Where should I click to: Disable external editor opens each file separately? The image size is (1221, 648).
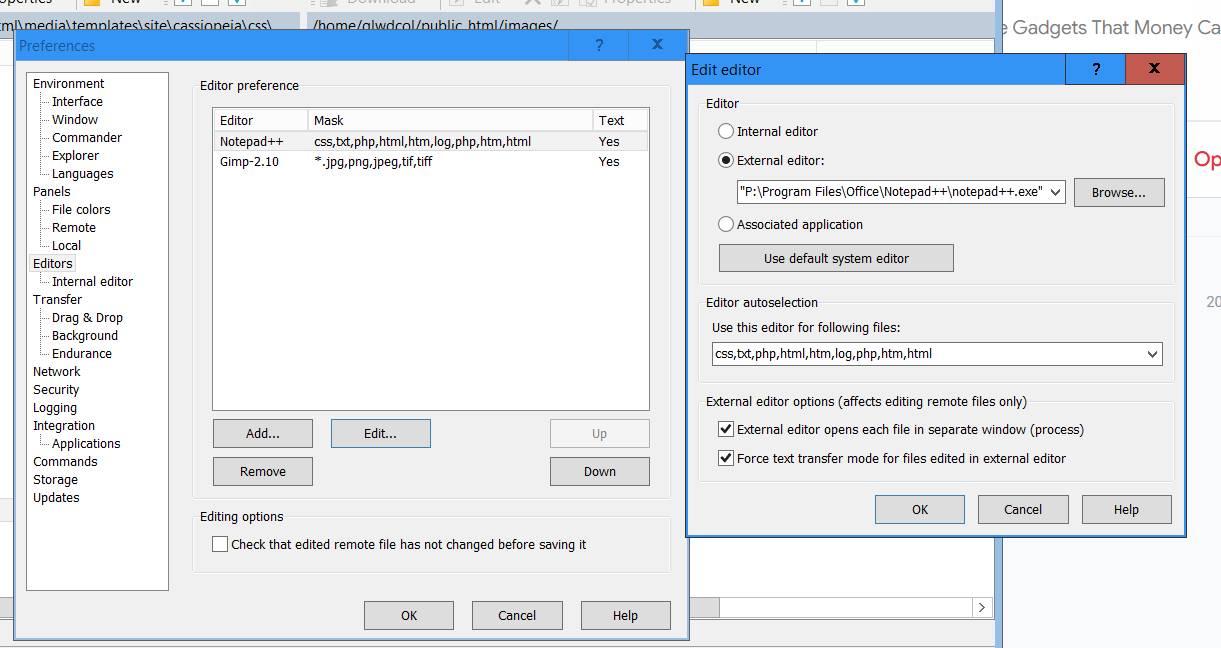[726, 429]
